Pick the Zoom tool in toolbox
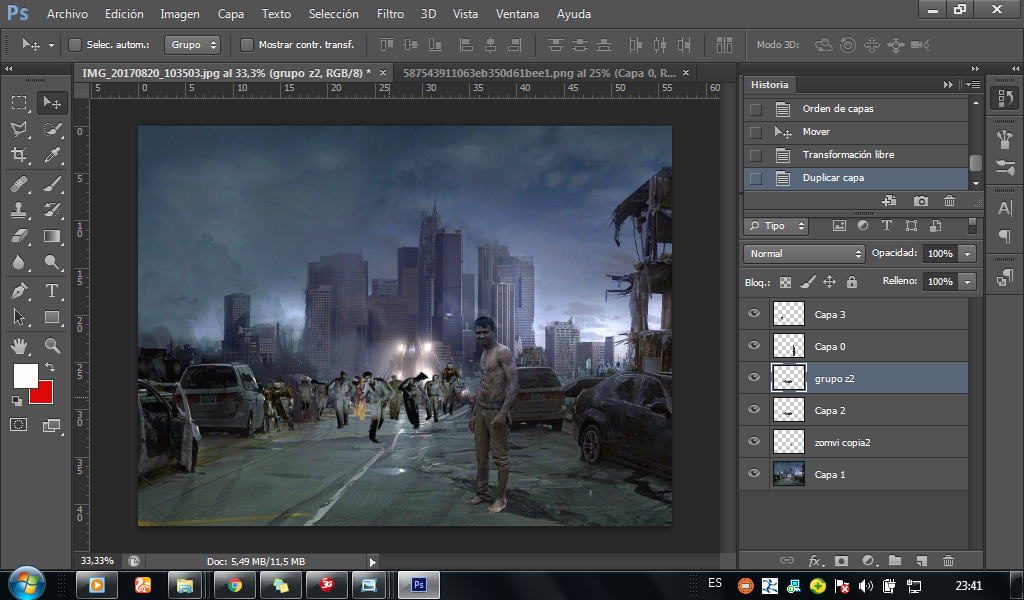 point(52,345)
